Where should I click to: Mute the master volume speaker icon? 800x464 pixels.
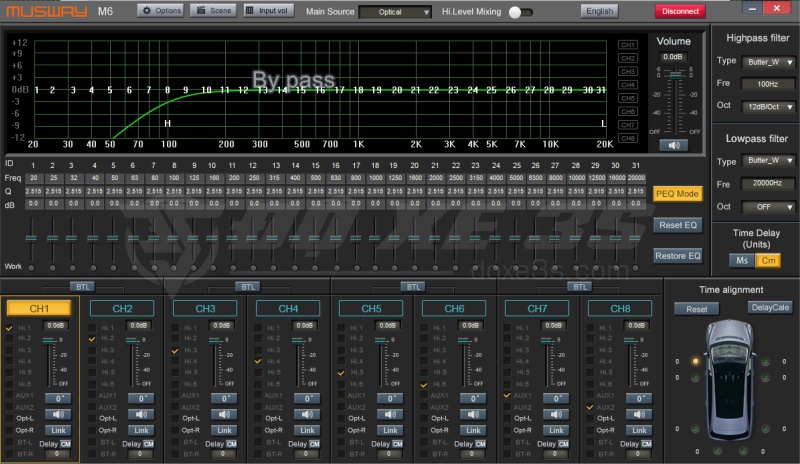pyautogui.click(x=674, y=144)
